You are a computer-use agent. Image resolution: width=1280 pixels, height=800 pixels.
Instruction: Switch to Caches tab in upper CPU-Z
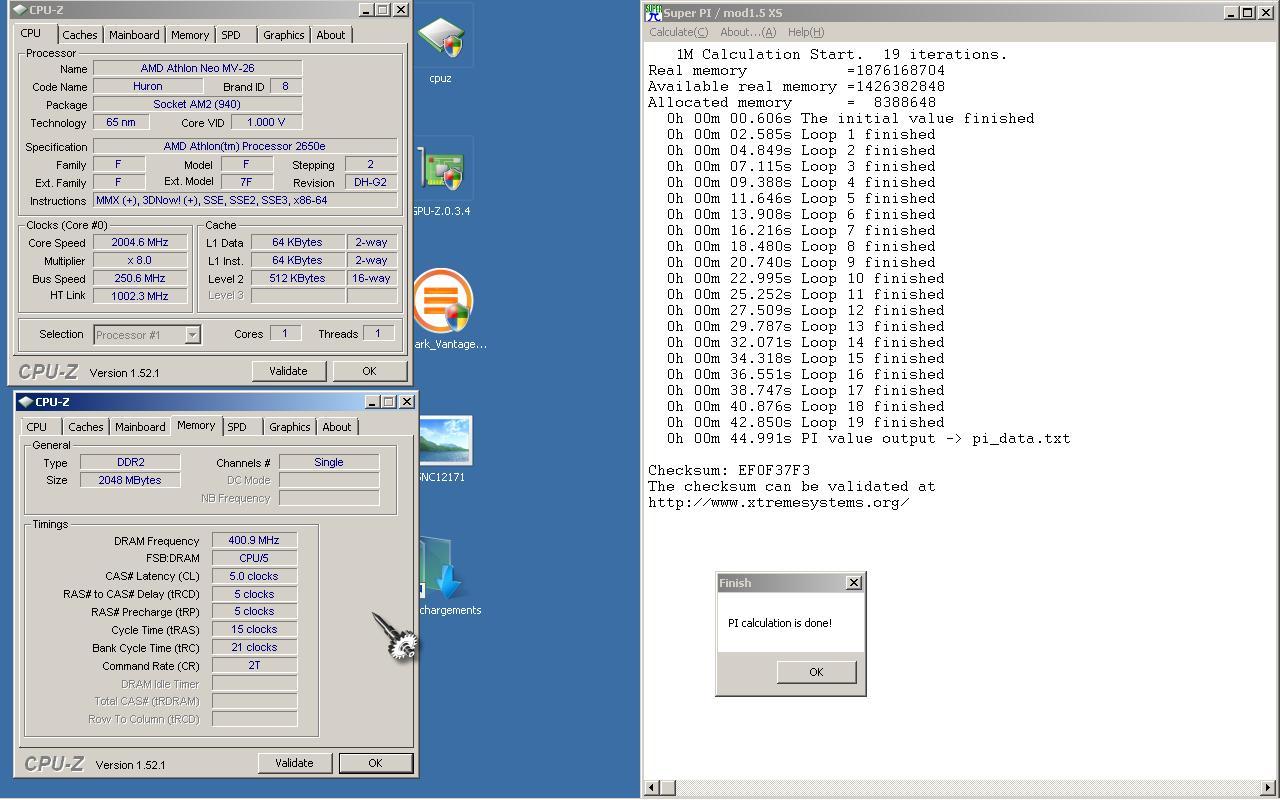(x=80, y=35)
